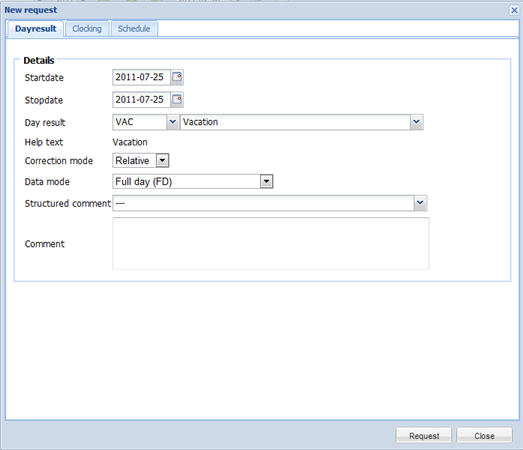Click the Correction mode label
The width and height of the screenshot is (523, 450).
(59, 161)
